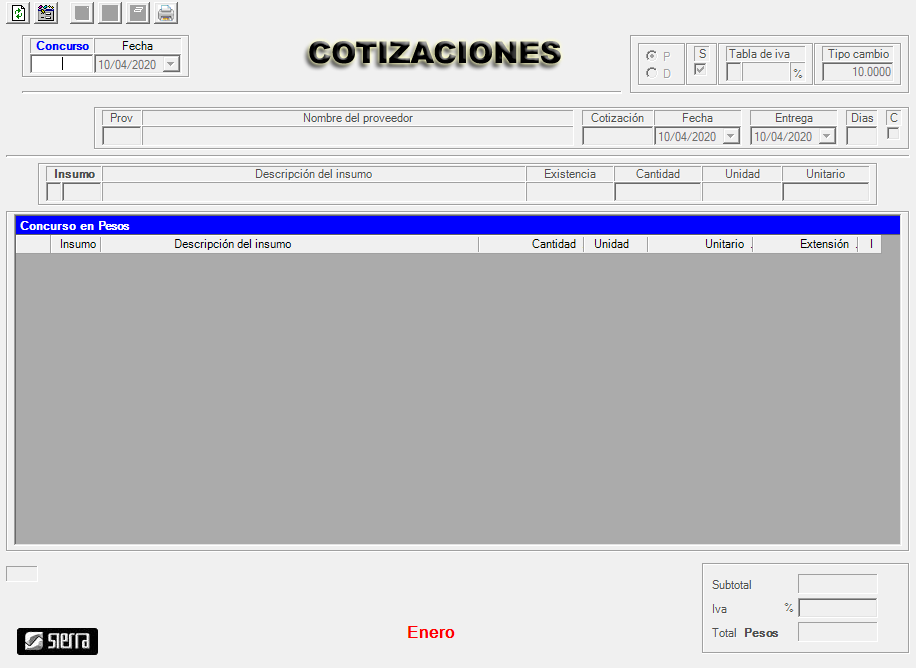Click the Extensión column header in grid

pyautogui.click(x=823, y=244)
